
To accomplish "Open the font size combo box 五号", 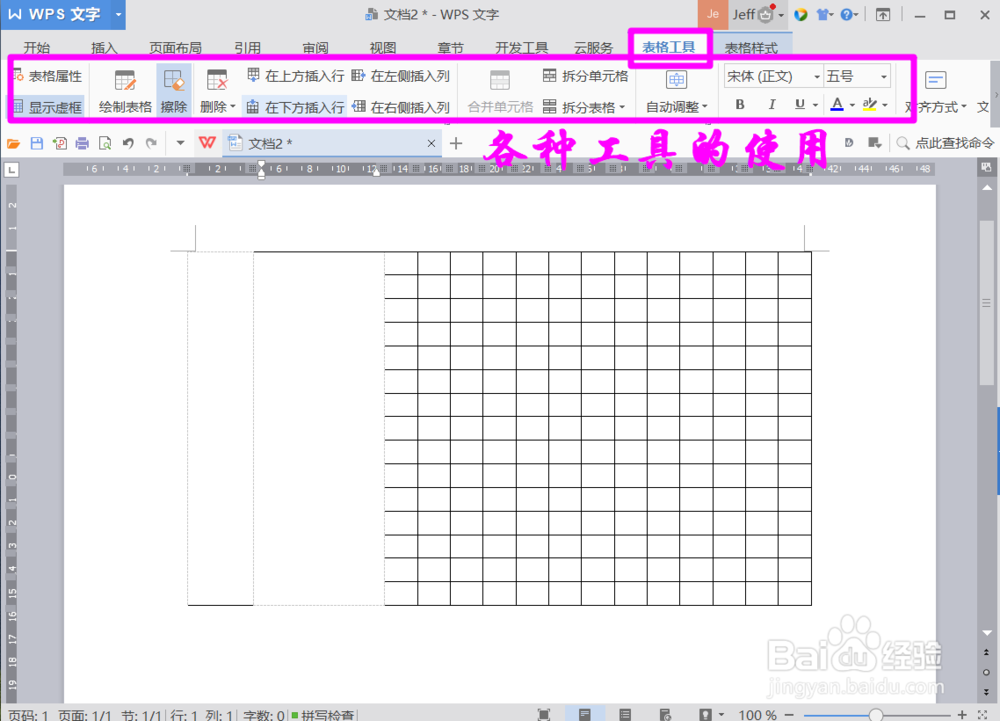I will click(x=857, y=76).
